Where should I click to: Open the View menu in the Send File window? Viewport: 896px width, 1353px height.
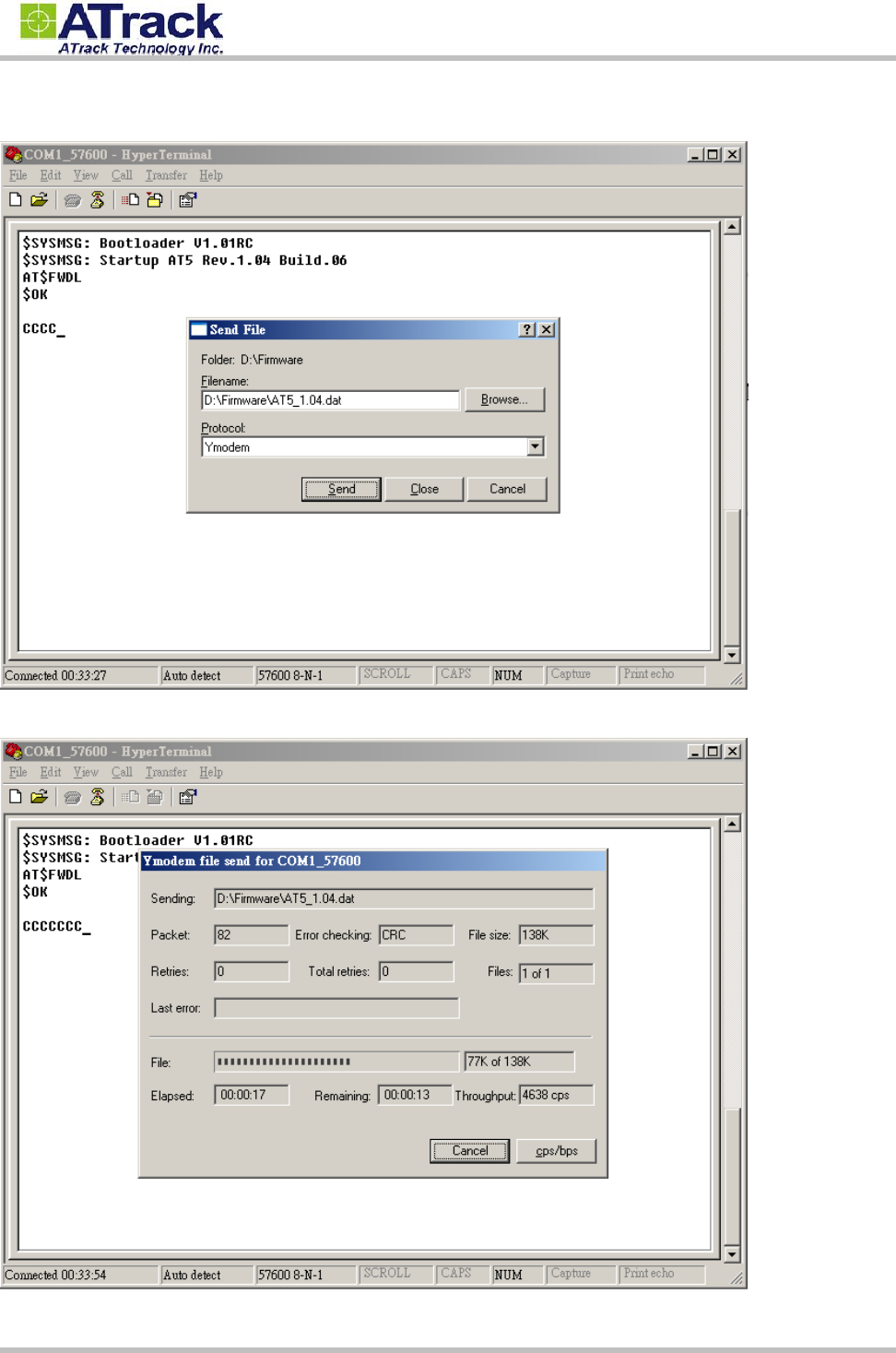tap(86, 175)
